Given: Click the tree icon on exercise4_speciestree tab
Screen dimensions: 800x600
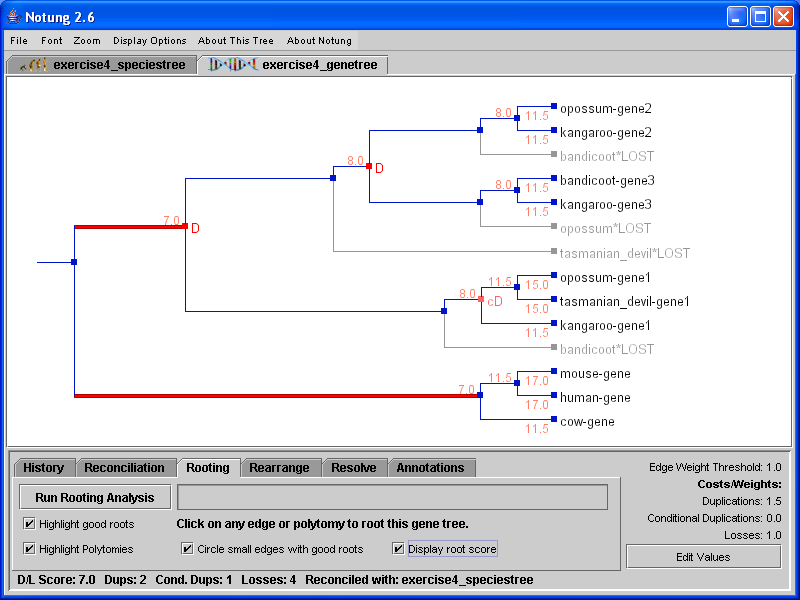Looking at the screenshot, I should tap(35, 65).
